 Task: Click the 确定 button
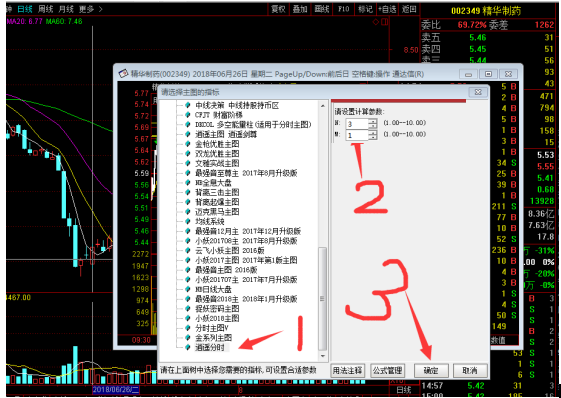(431, 370)
